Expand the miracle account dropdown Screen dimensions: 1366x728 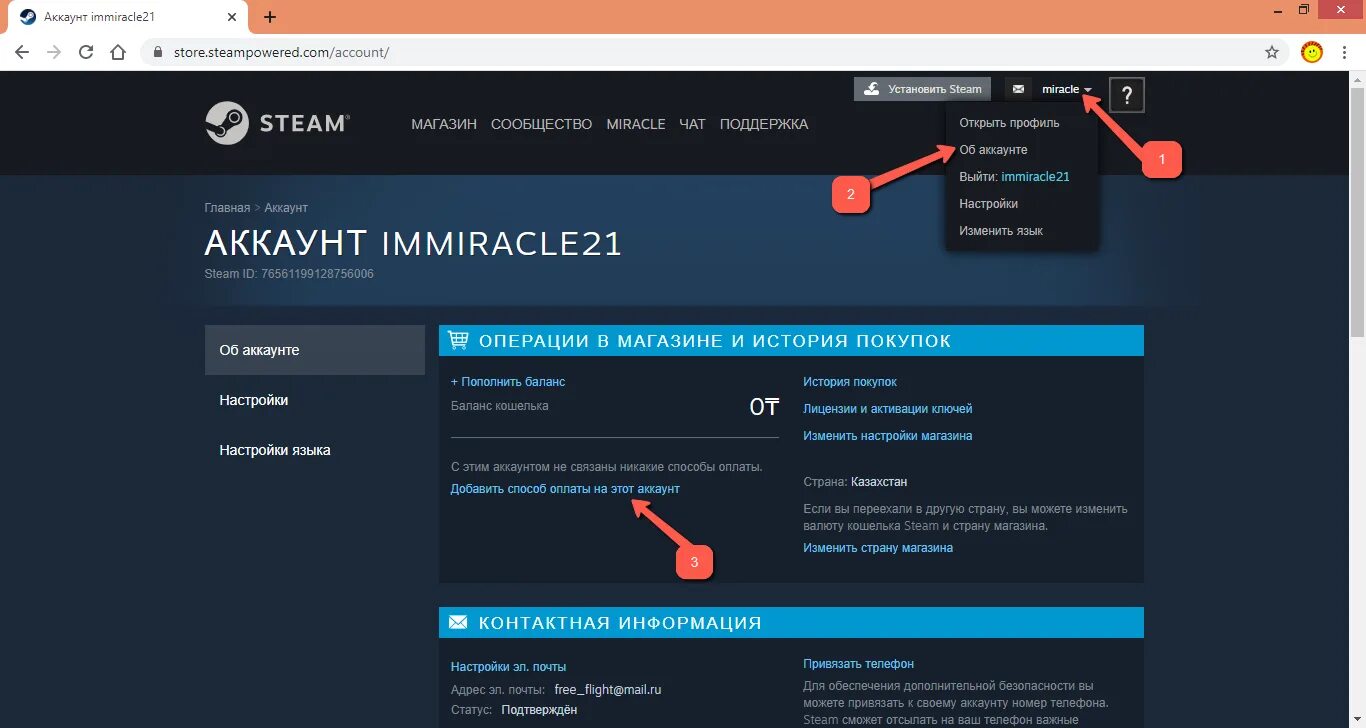[x=1066, y=89]
